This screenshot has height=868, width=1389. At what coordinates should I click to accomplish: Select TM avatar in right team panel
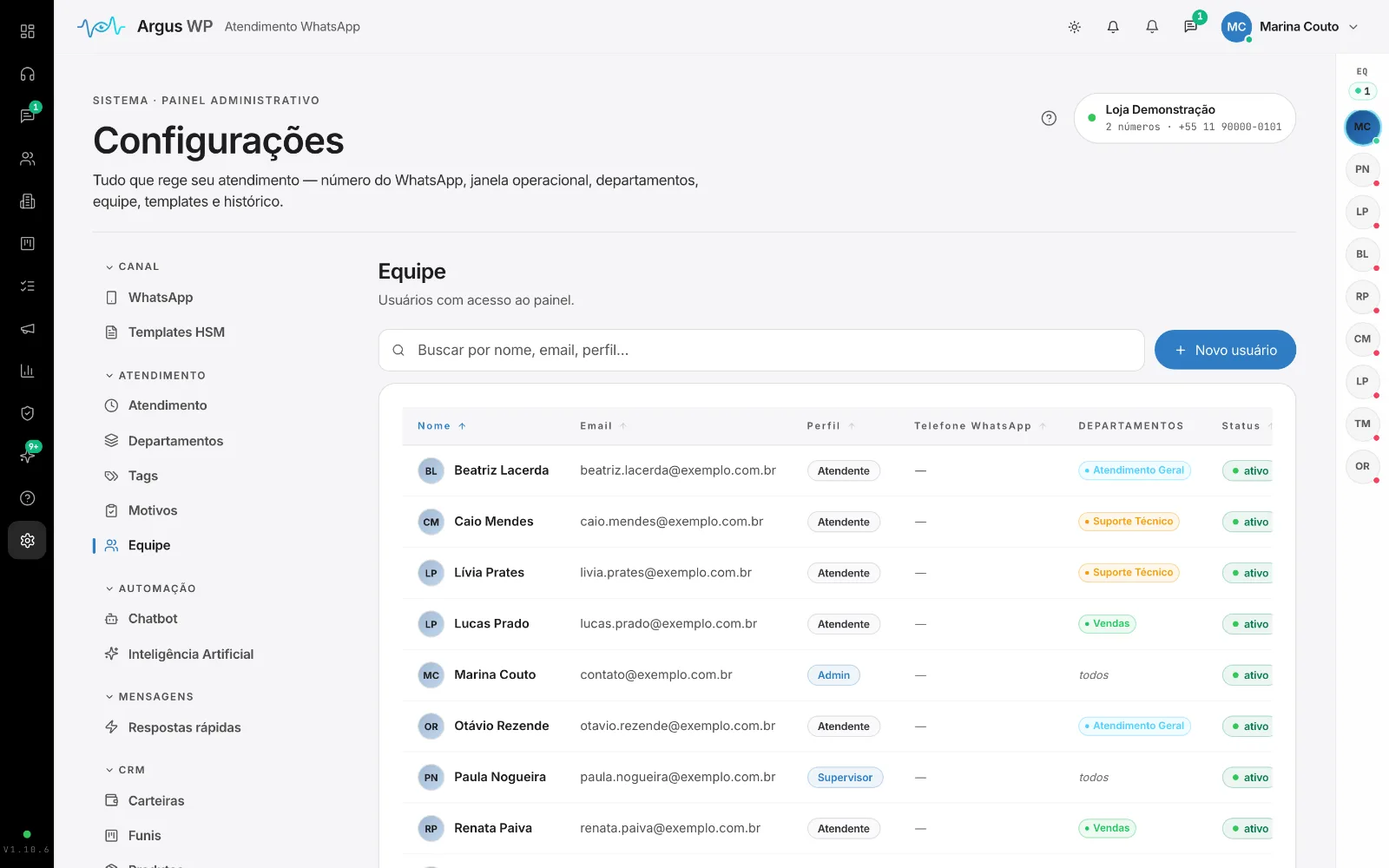(1362, 424)
